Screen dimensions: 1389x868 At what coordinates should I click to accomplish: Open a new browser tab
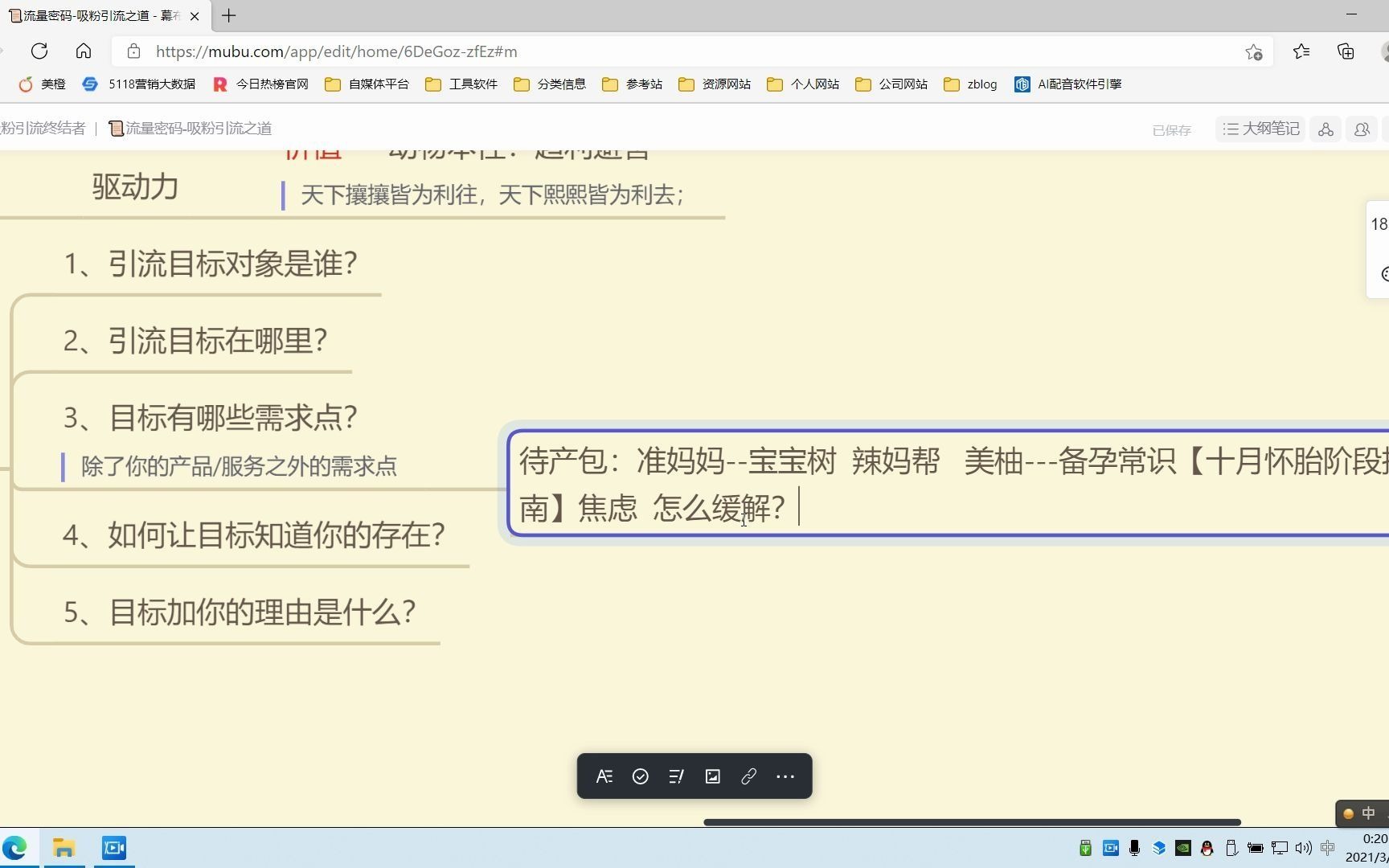pyautogui.click(x=229, y=15)
